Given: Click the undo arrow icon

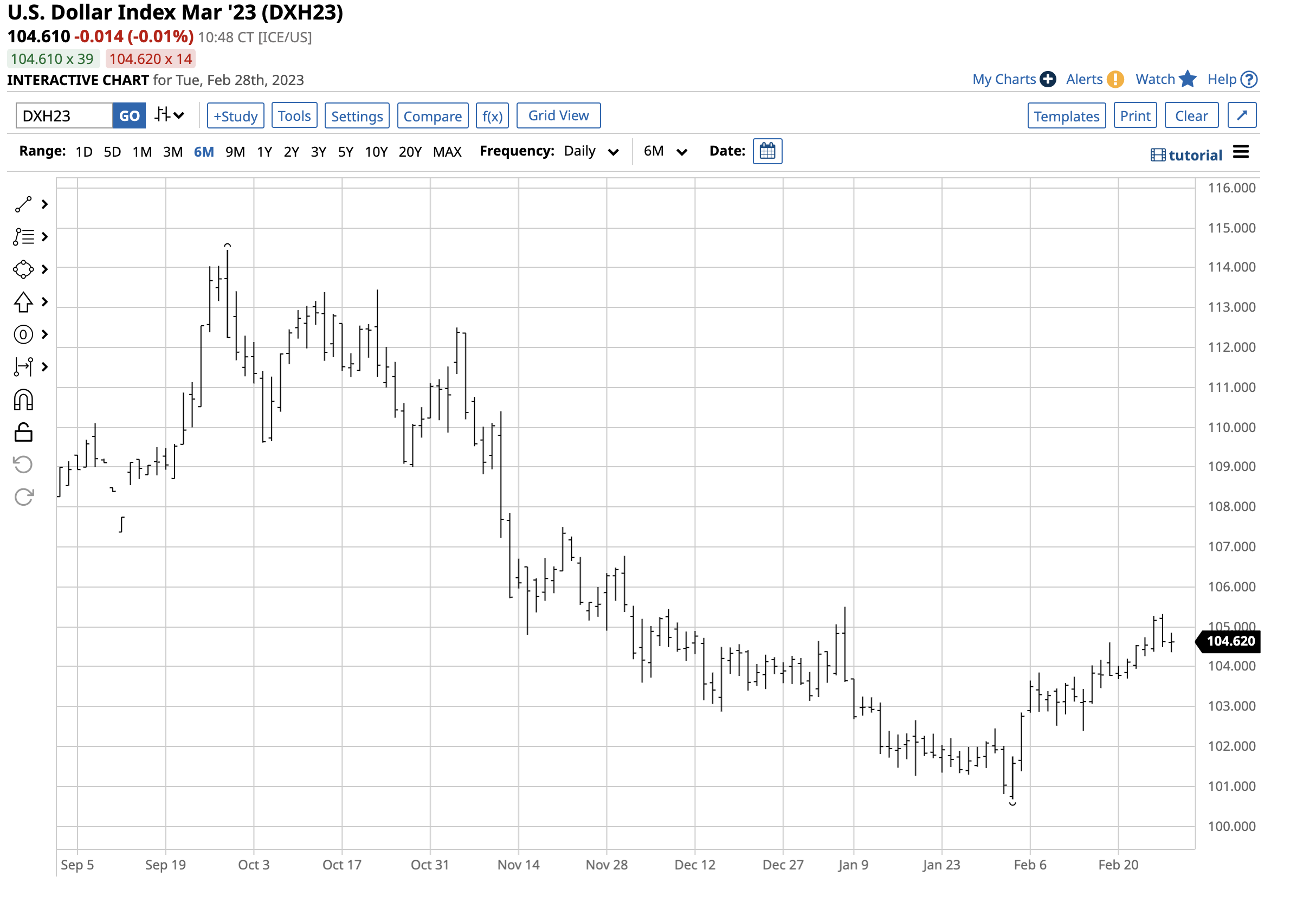Looking at the screenshot, I should (x=23, y=465).
